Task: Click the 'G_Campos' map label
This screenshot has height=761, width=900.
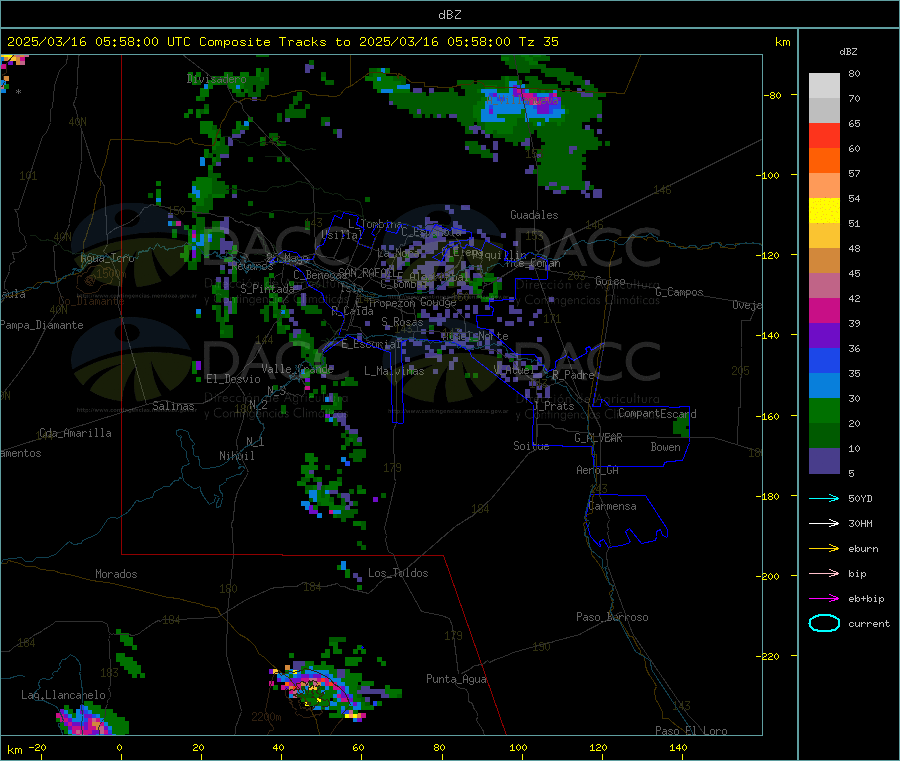Action: pyautogui.click(x=679, y=292)
